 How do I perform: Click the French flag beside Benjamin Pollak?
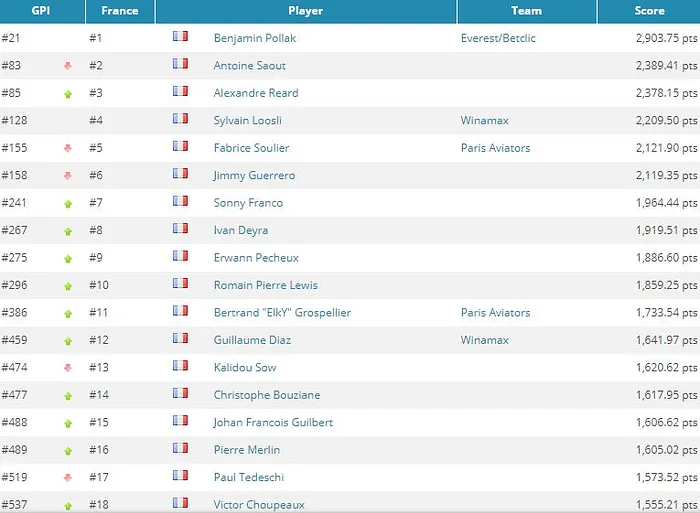(180, 36)
